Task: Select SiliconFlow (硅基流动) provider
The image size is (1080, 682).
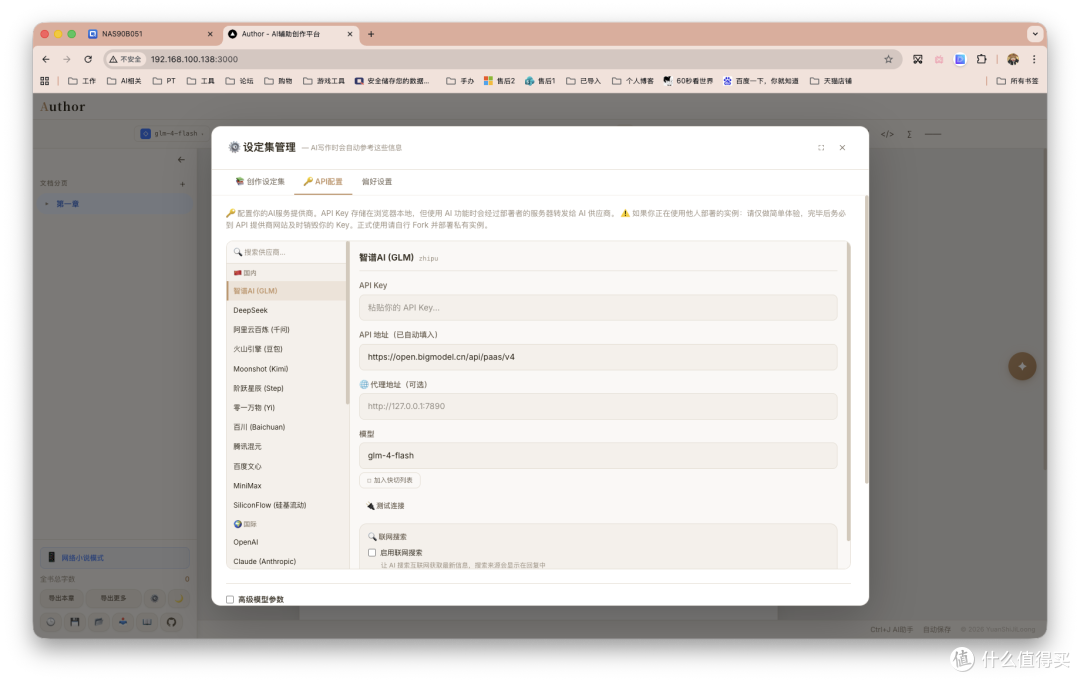Action: (x=287, y=505)
